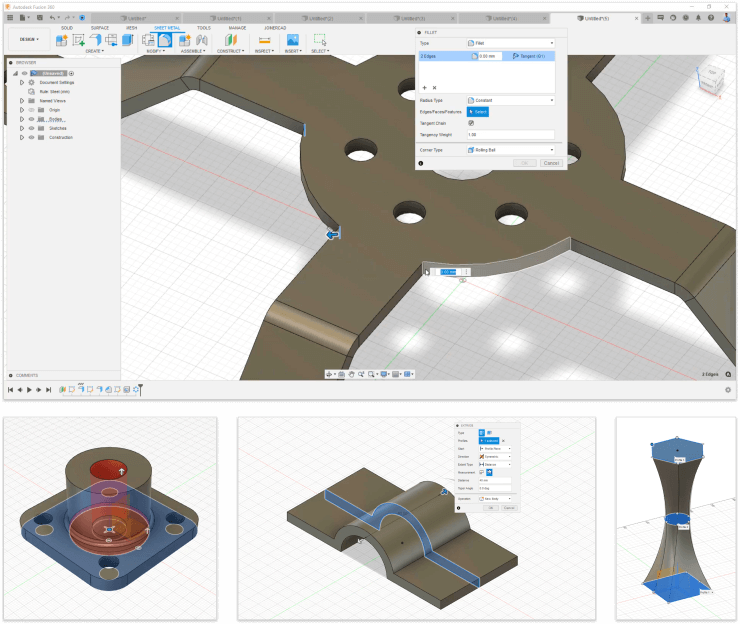Select the Flange tool icon

[95, 41]
